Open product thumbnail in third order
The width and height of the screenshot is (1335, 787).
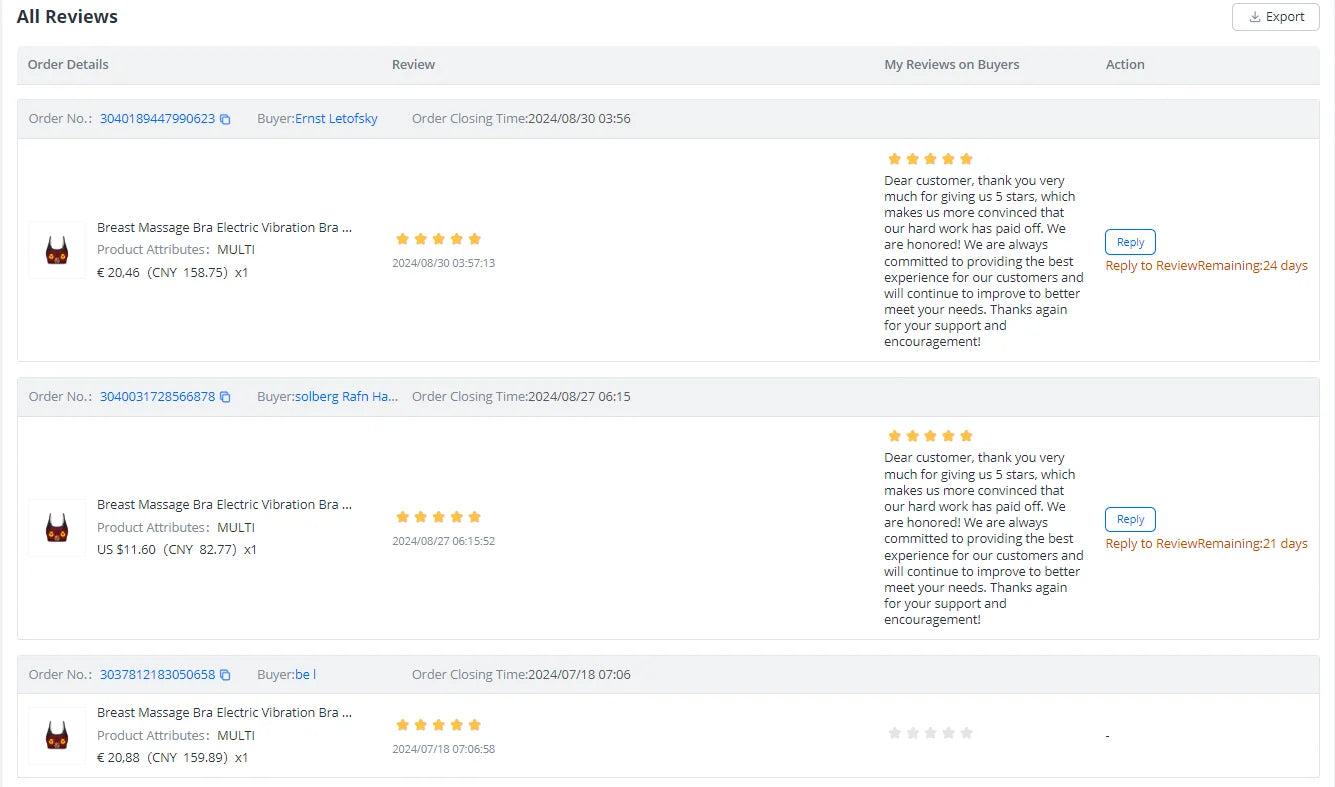click(x=57, y=736)
